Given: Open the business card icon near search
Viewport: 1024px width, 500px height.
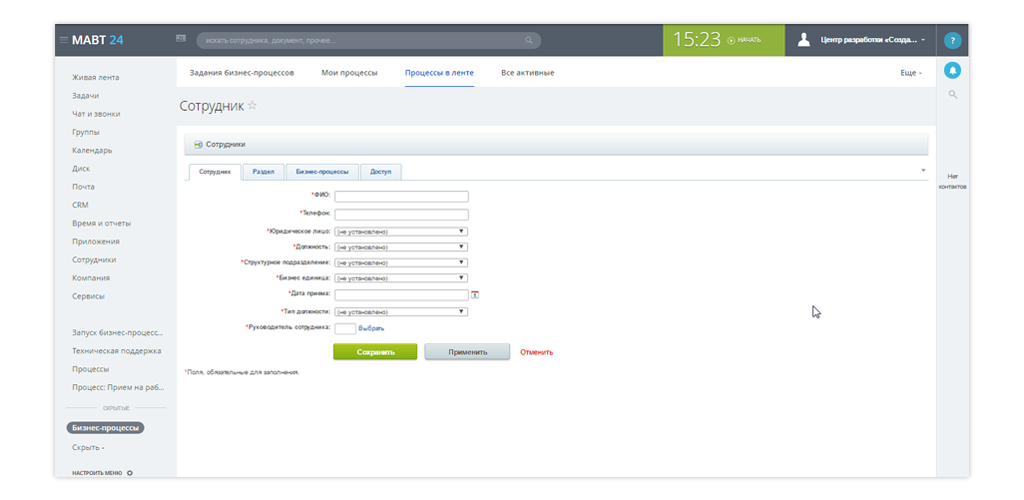Looking at the screenshot, I should click(x=181, y=39).
